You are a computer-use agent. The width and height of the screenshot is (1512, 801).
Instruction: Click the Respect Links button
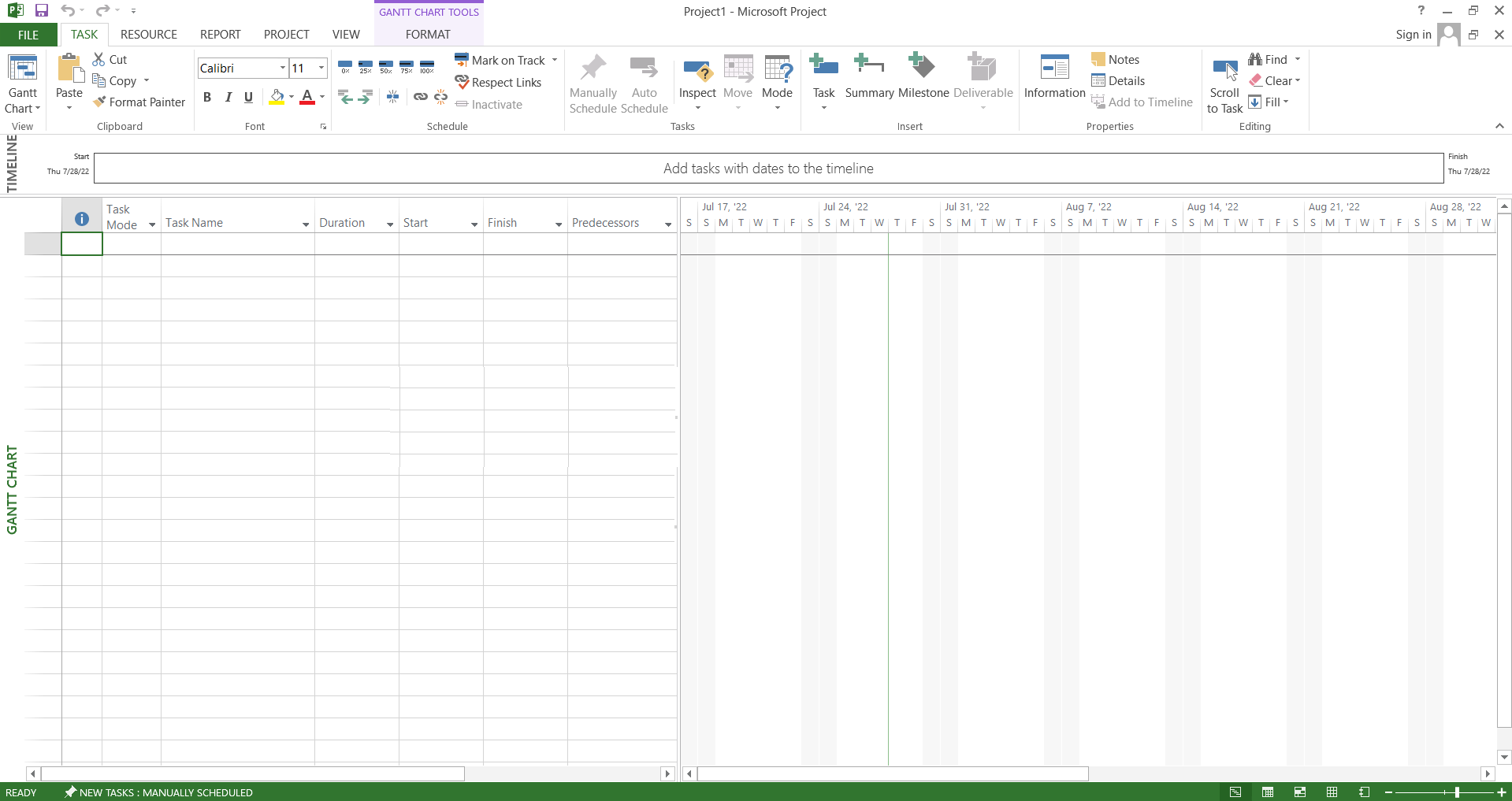tap(498, 82)
